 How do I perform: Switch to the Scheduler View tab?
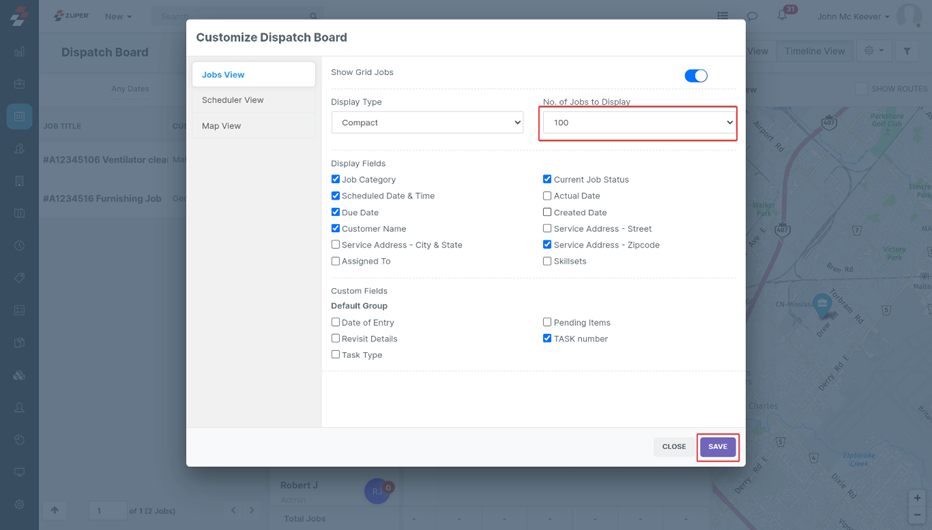[233, 100]
